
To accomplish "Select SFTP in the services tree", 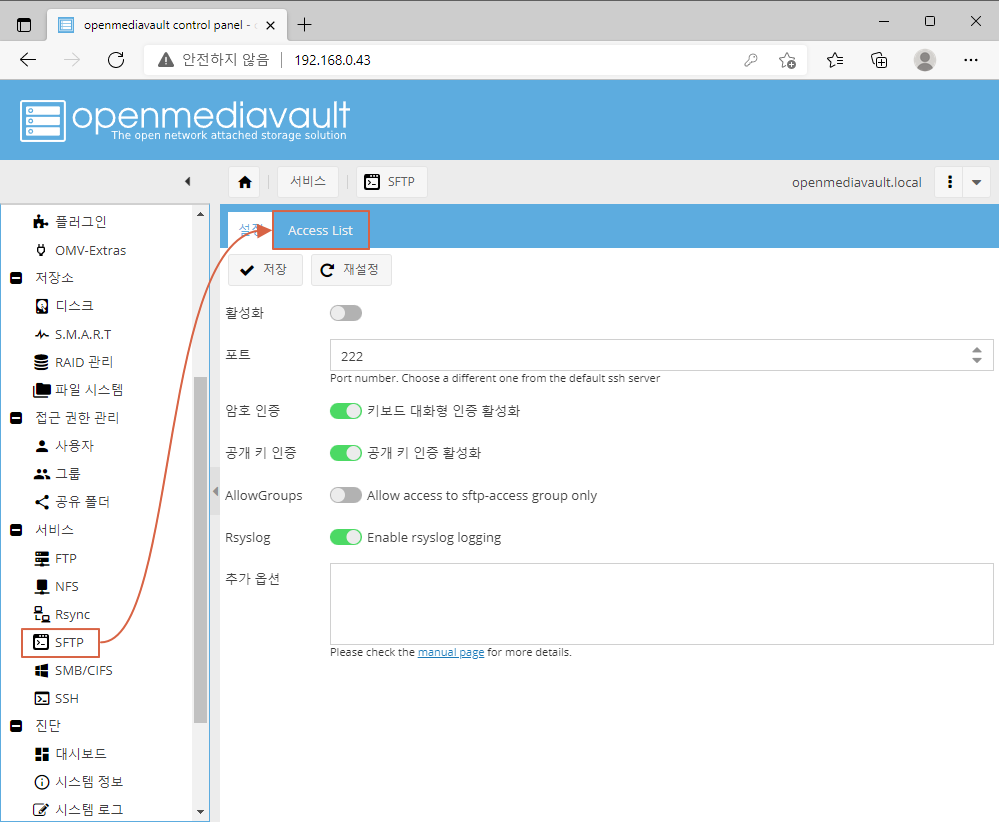I will pyautogui.click(x=60, y=642).
